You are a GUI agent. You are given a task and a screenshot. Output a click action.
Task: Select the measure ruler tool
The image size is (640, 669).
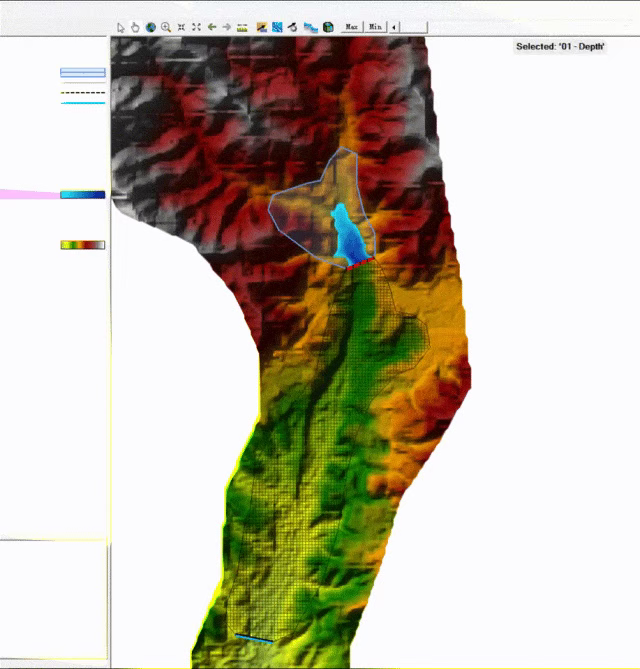click(242, 27)
